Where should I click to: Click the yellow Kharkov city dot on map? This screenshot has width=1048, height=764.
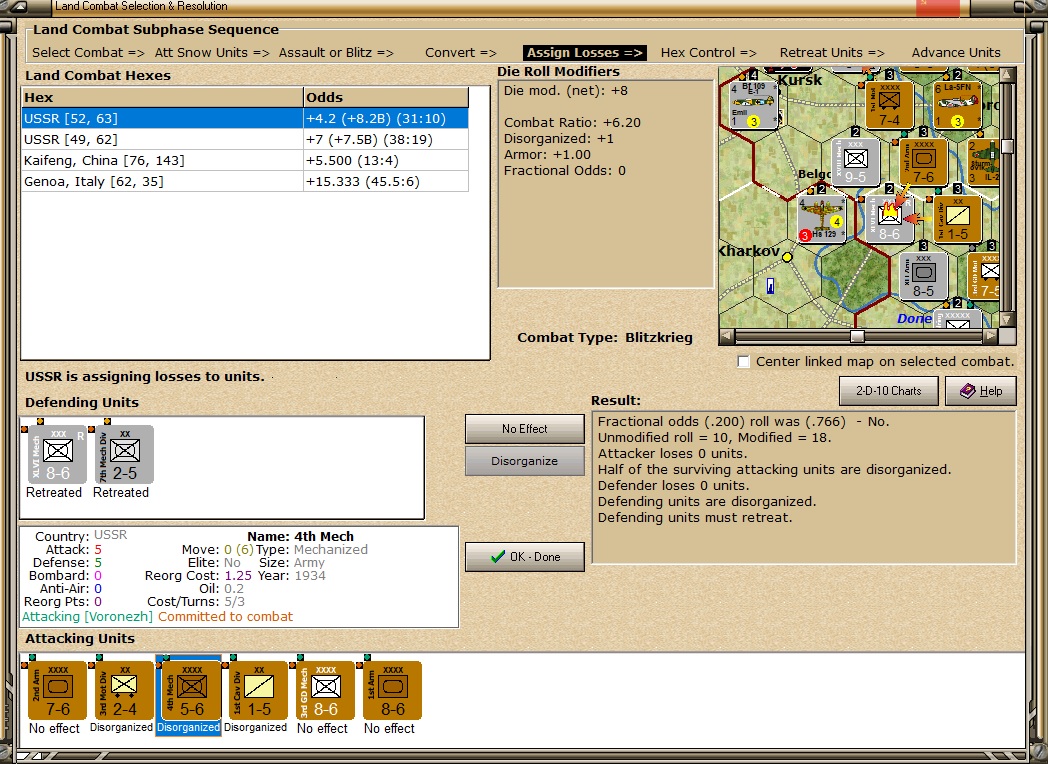coord(787,257)
